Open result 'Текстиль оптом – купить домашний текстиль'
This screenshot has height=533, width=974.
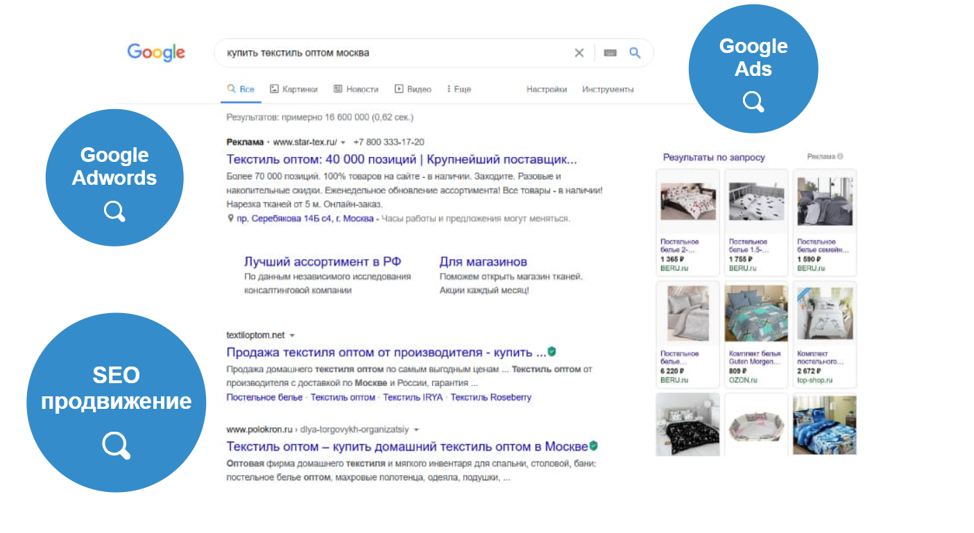tap(407, 447)
